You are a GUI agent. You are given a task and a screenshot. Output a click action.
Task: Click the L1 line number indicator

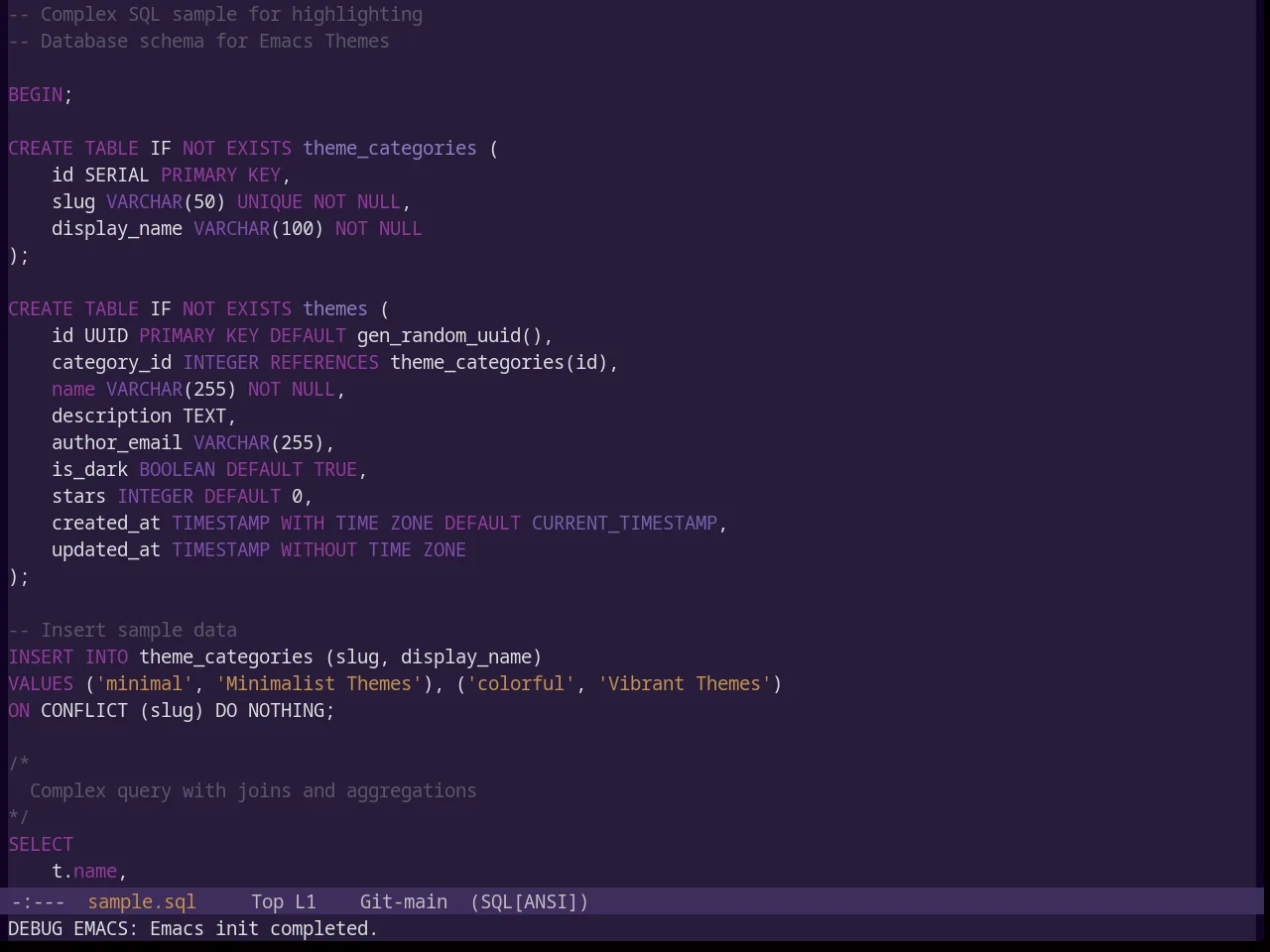coord(305,901)
